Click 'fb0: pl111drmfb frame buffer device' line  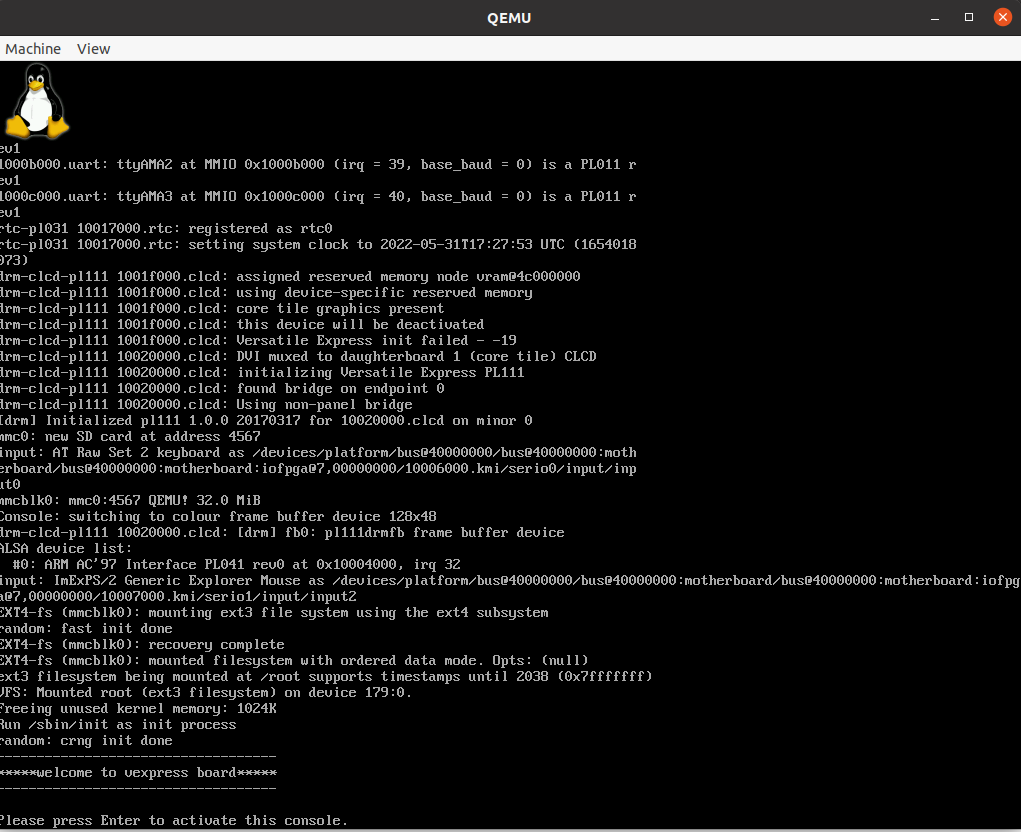coord(282,533)
